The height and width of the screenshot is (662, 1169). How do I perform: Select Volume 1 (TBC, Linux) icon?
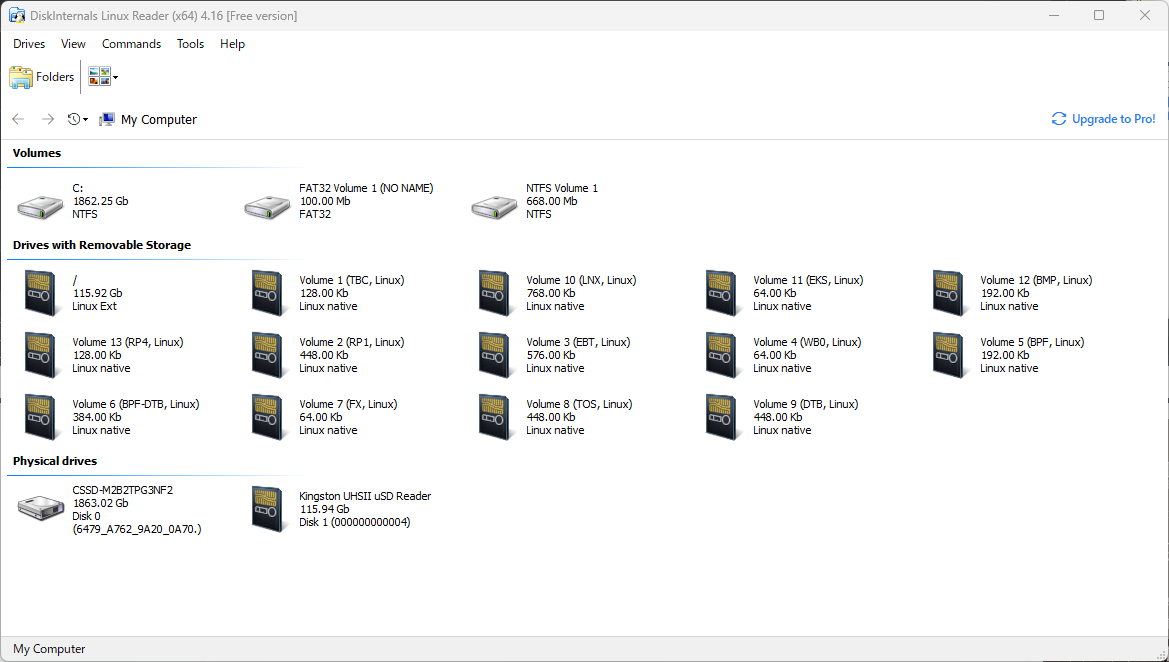click(268, 293)
